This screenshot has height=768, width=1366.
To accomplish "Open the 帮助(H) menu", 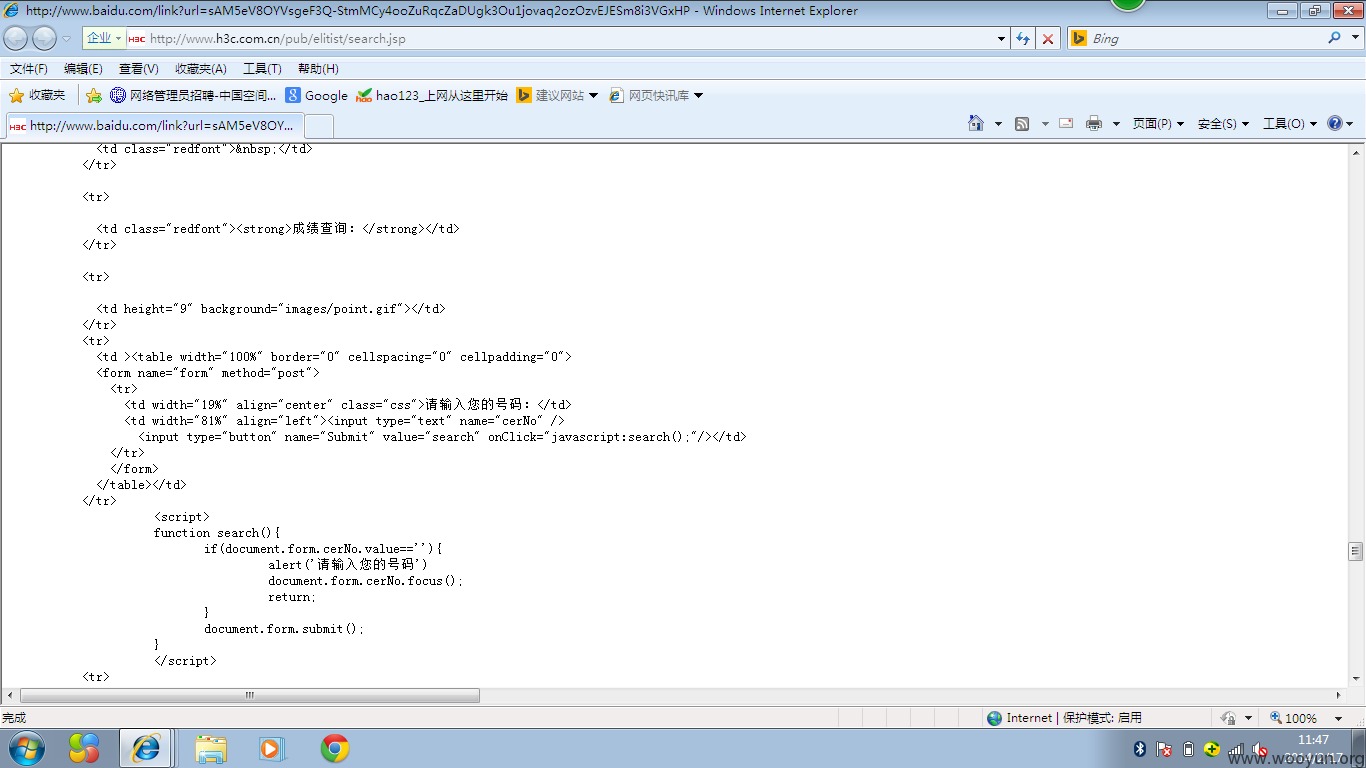I will [318, 69].
